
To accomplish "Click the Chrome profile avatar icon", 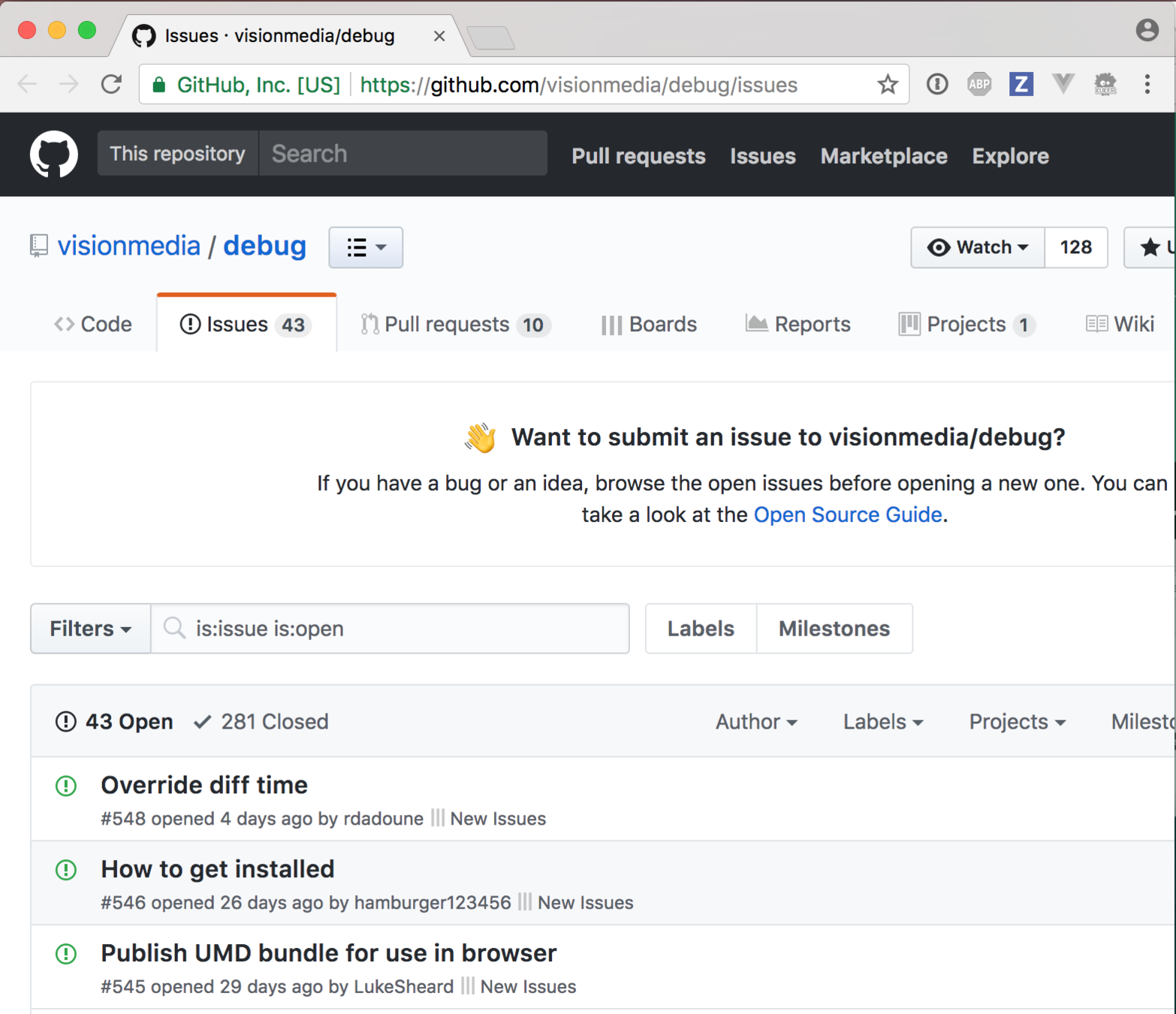I will coord(1147,30).
